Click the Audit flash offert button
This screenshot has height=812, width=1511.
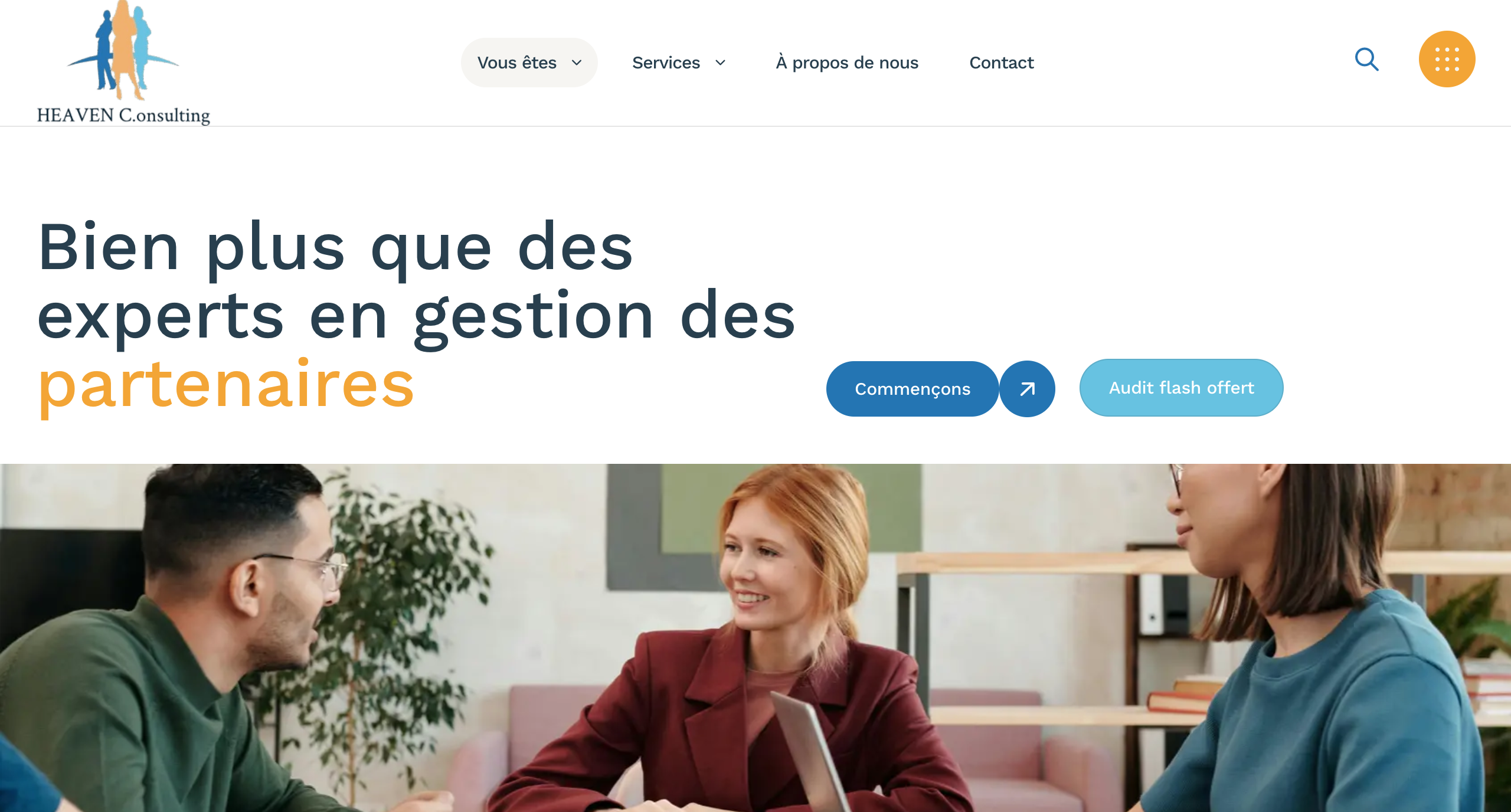click(1181, 388)
